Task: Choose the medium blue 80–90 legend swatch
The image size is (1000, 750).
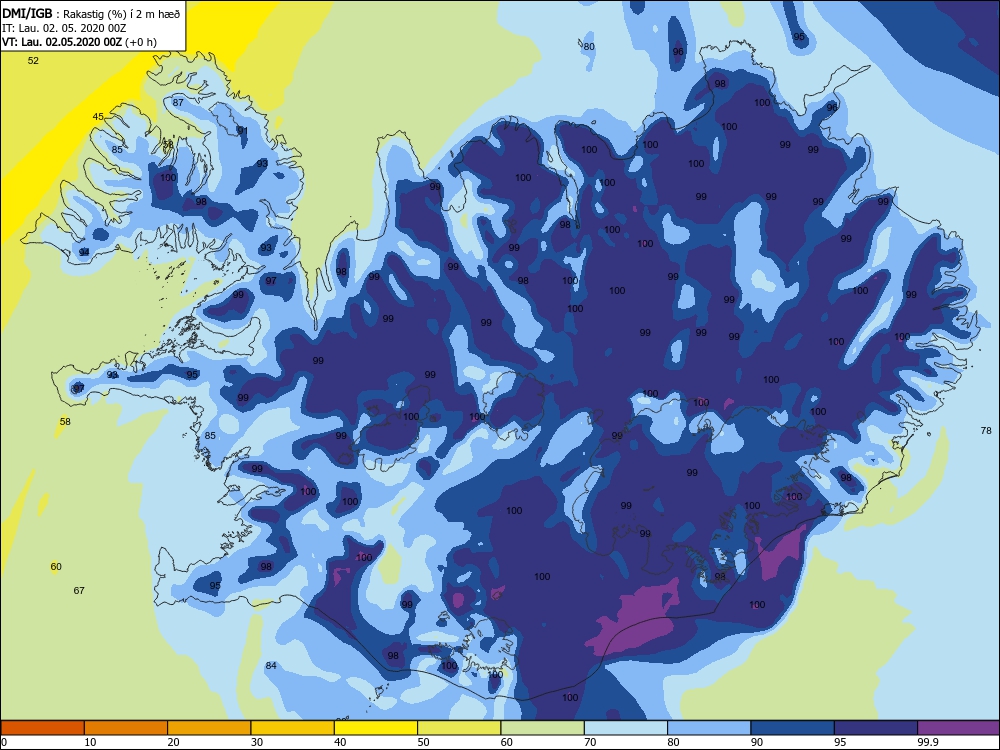Action: click(x=709, y=728)
